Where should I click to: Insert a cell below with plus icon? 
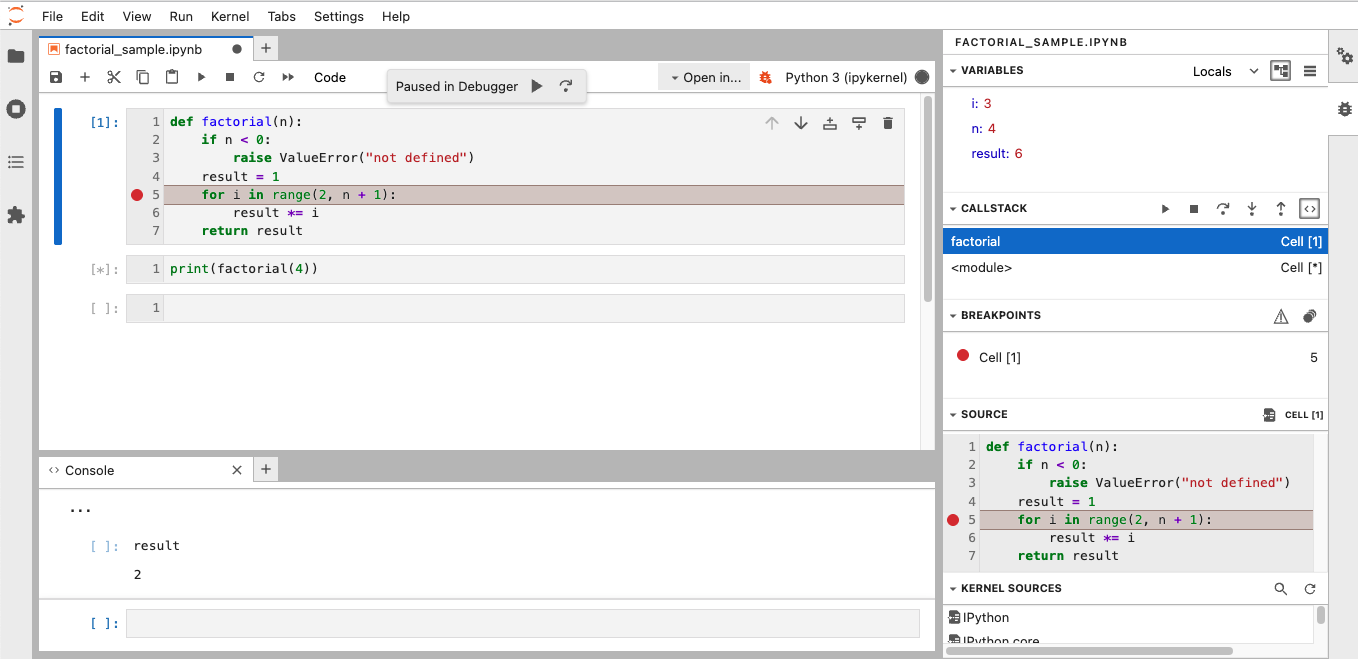click(x=85, y=77)
